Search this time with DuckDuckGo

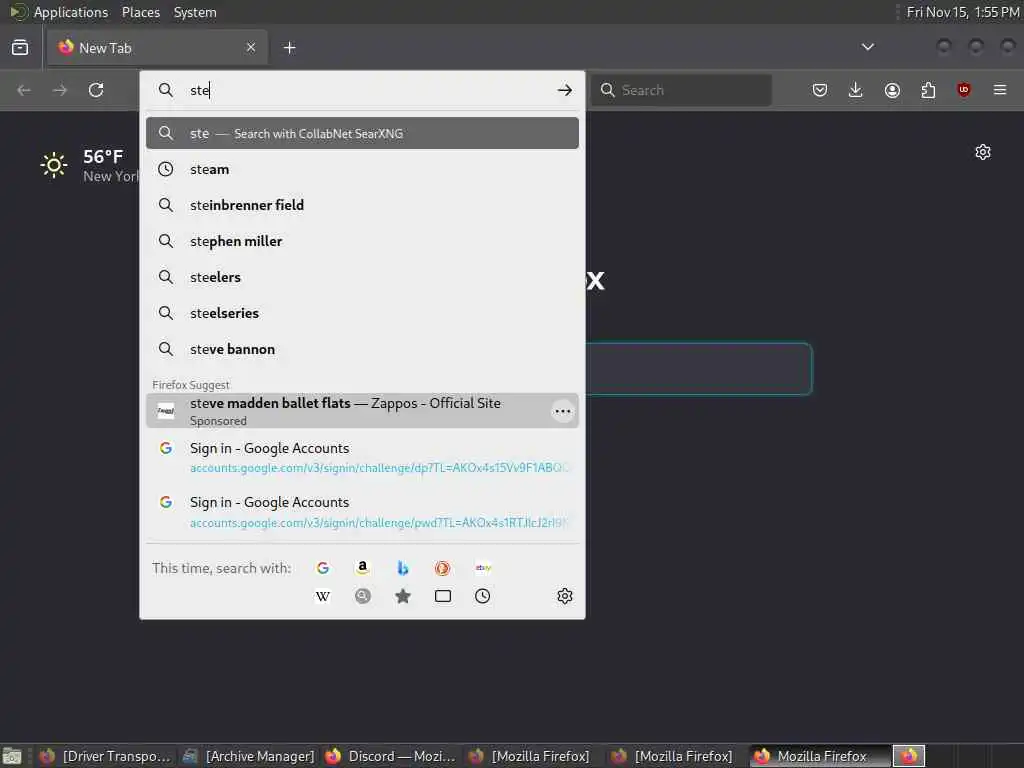(443, 568)
